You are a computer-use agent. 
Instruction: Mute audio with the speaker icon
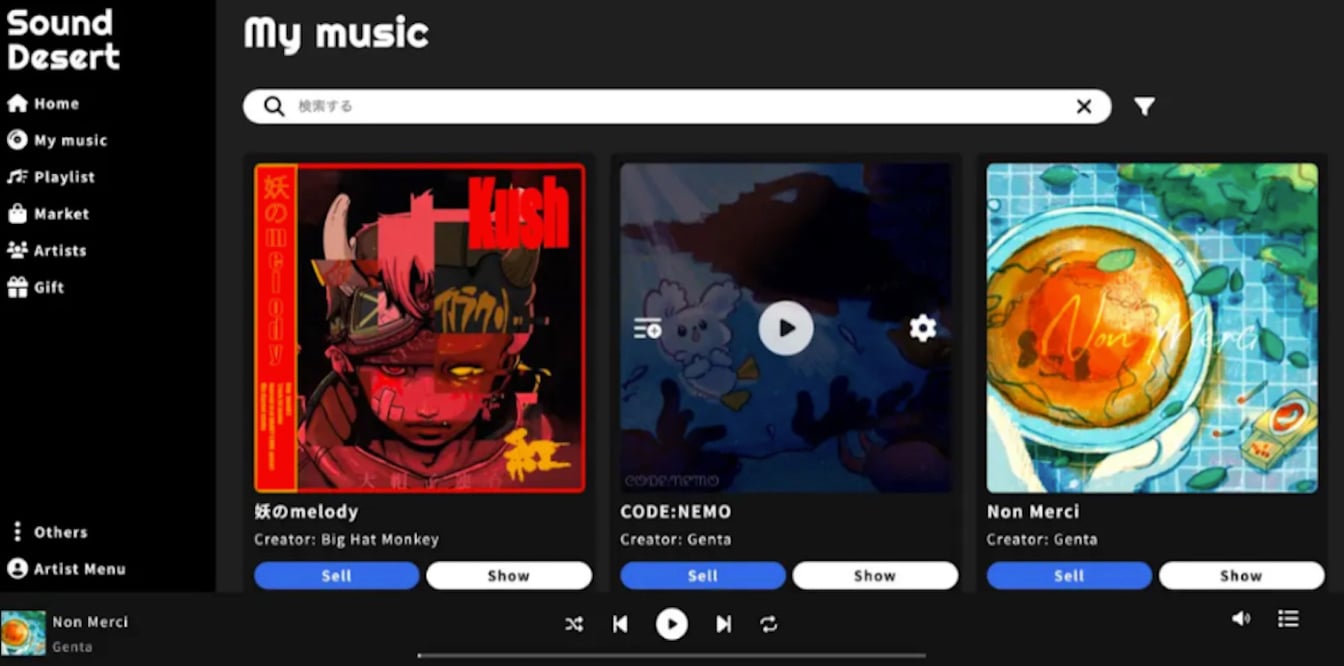(1240, 619)
